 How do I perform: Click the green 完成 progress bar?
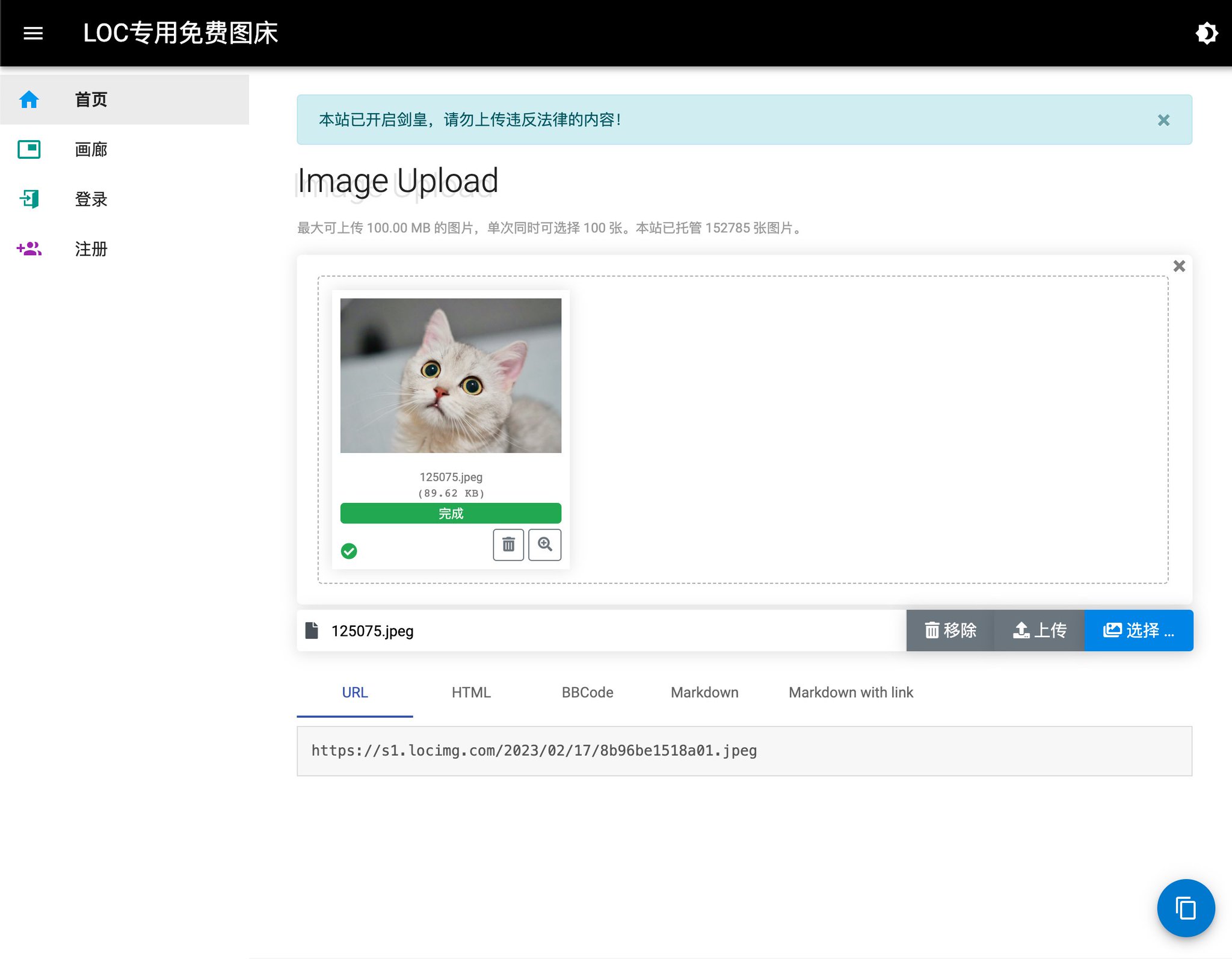click(450, 513)
